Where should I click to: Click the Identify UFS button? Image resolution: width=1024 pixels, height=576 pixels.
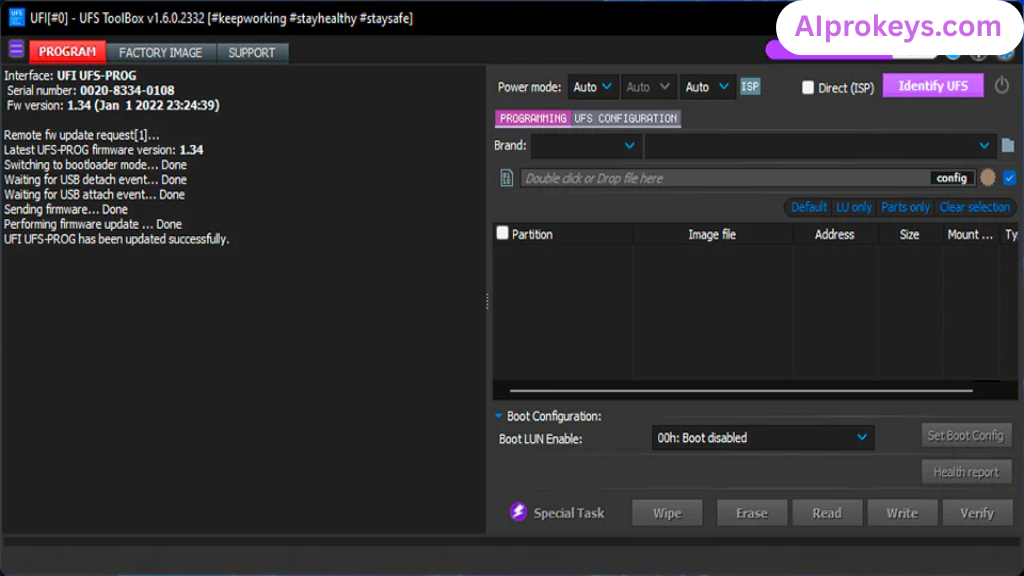[933, 86]
